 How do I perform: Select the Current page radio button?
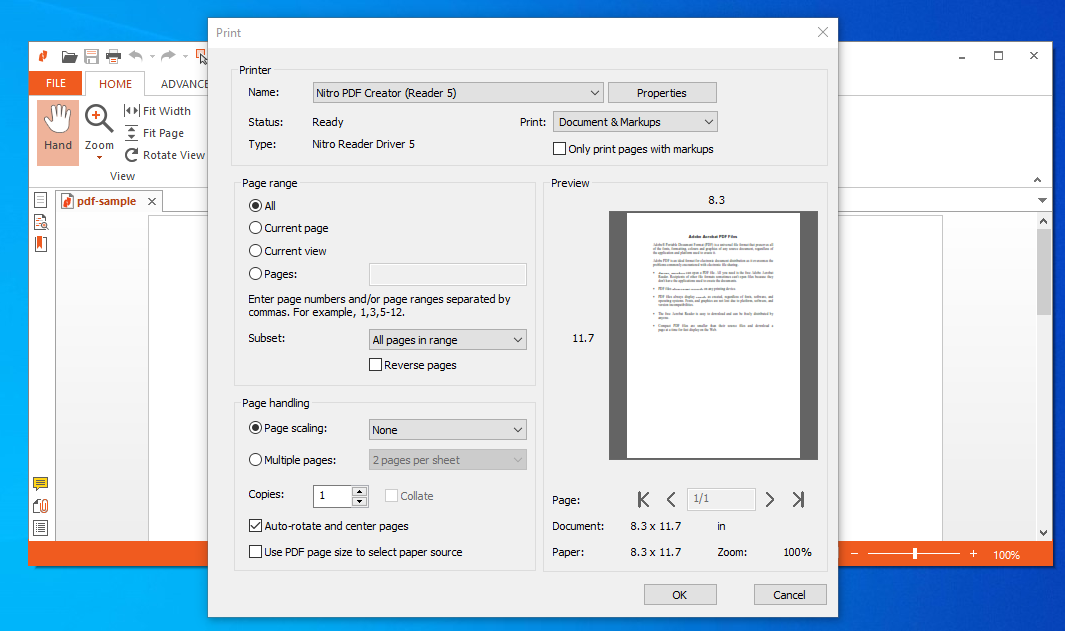pyautogui.click(x=255, y=228)
